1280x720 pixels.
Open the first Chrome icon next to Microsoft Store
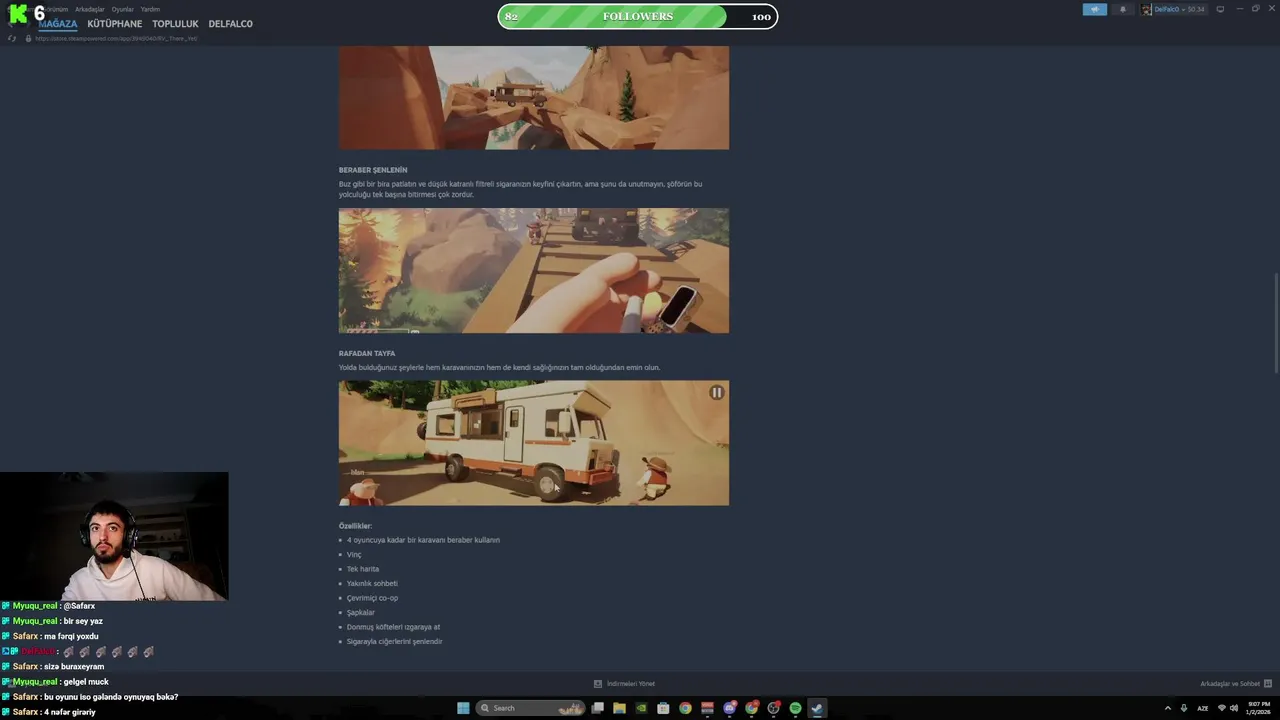pyautogui.click(x=685, y=708)
